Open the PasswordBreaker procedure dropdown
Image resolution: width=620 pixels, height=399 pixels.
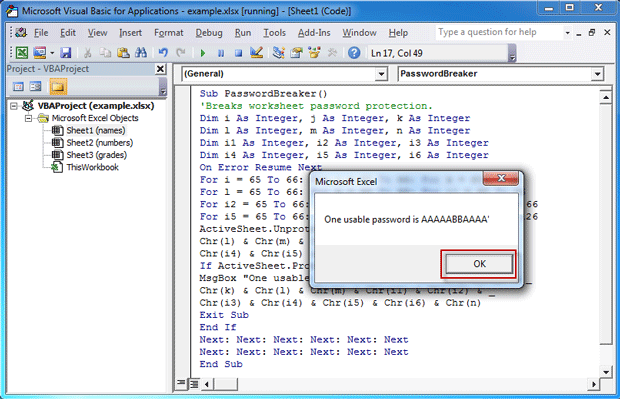tap(597, 74)
